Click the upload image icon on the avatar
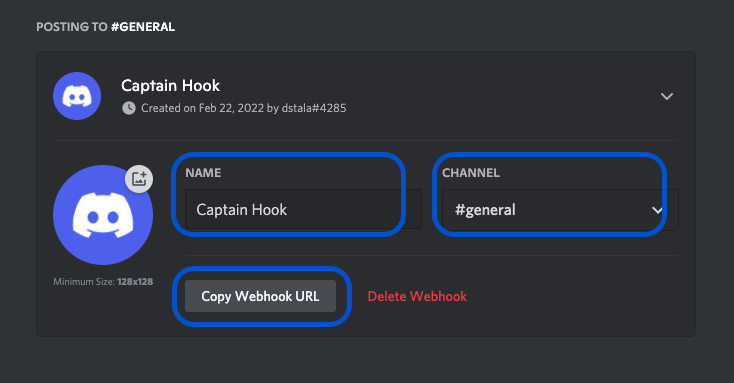The height and width of the screenshot is (383, 734). (139, 179)
